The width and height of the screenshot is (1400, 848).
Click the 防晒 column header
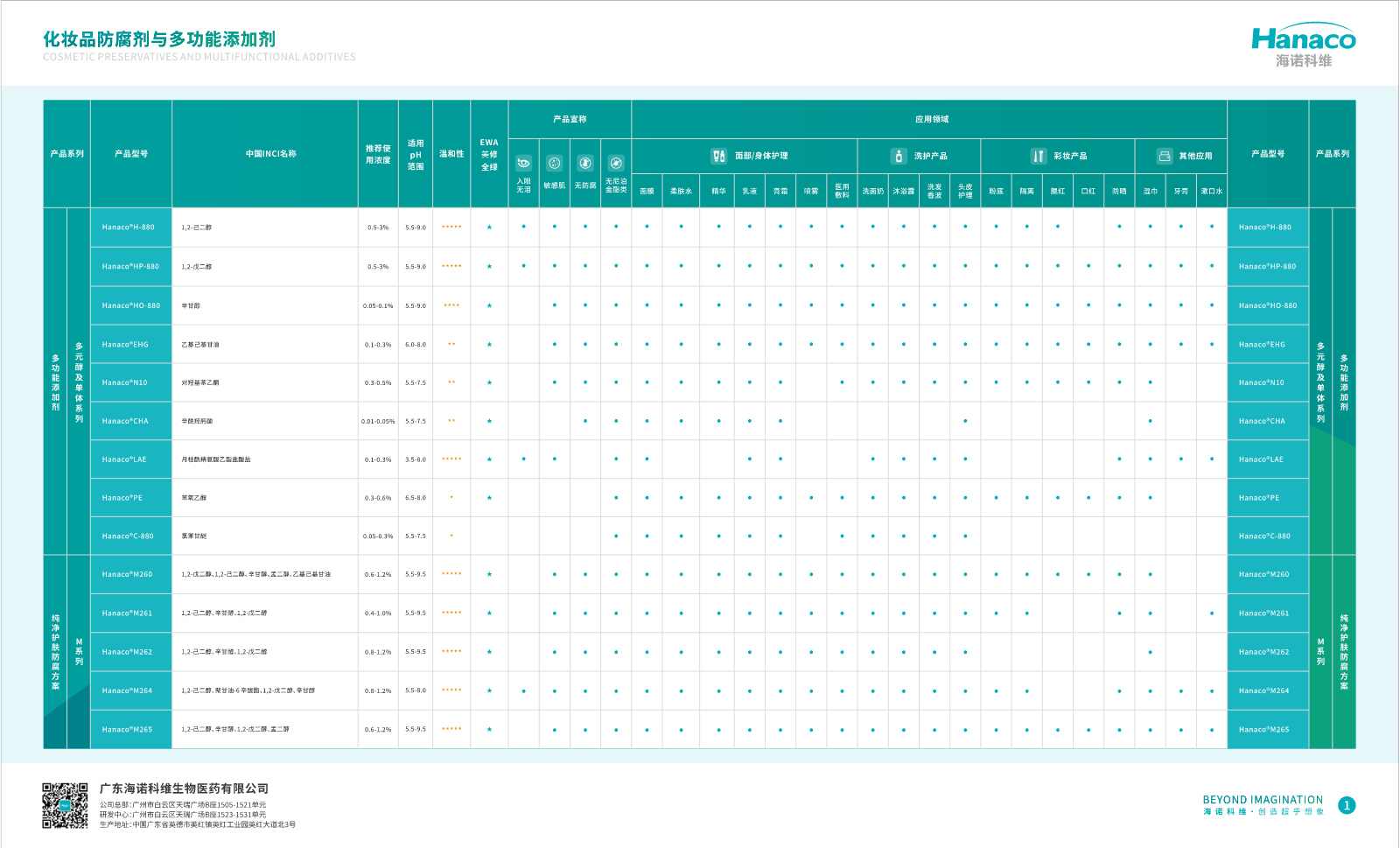[1119, 191]
